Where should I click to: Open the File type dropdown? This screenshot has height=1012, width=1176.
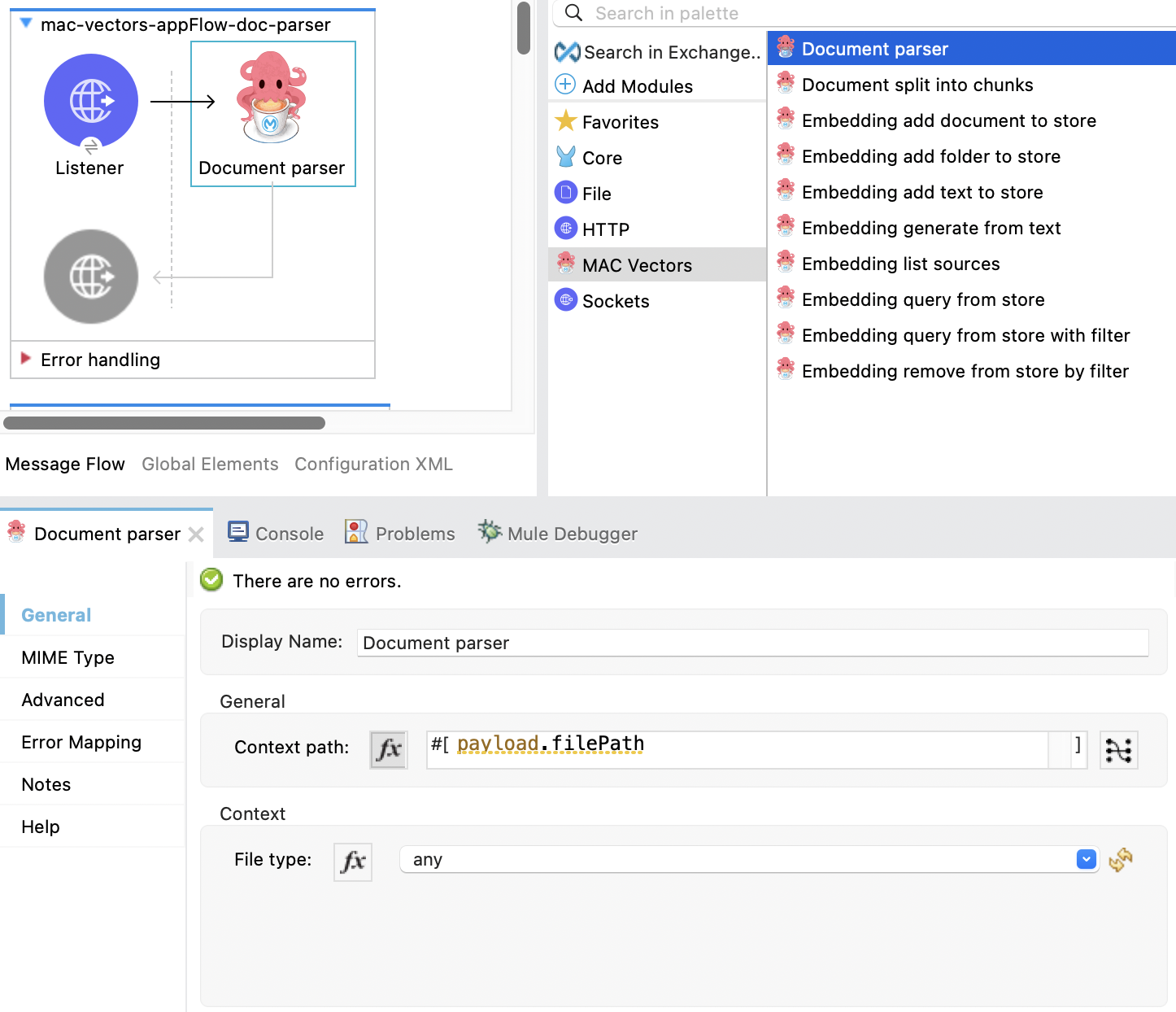click(x=749, y=859)
